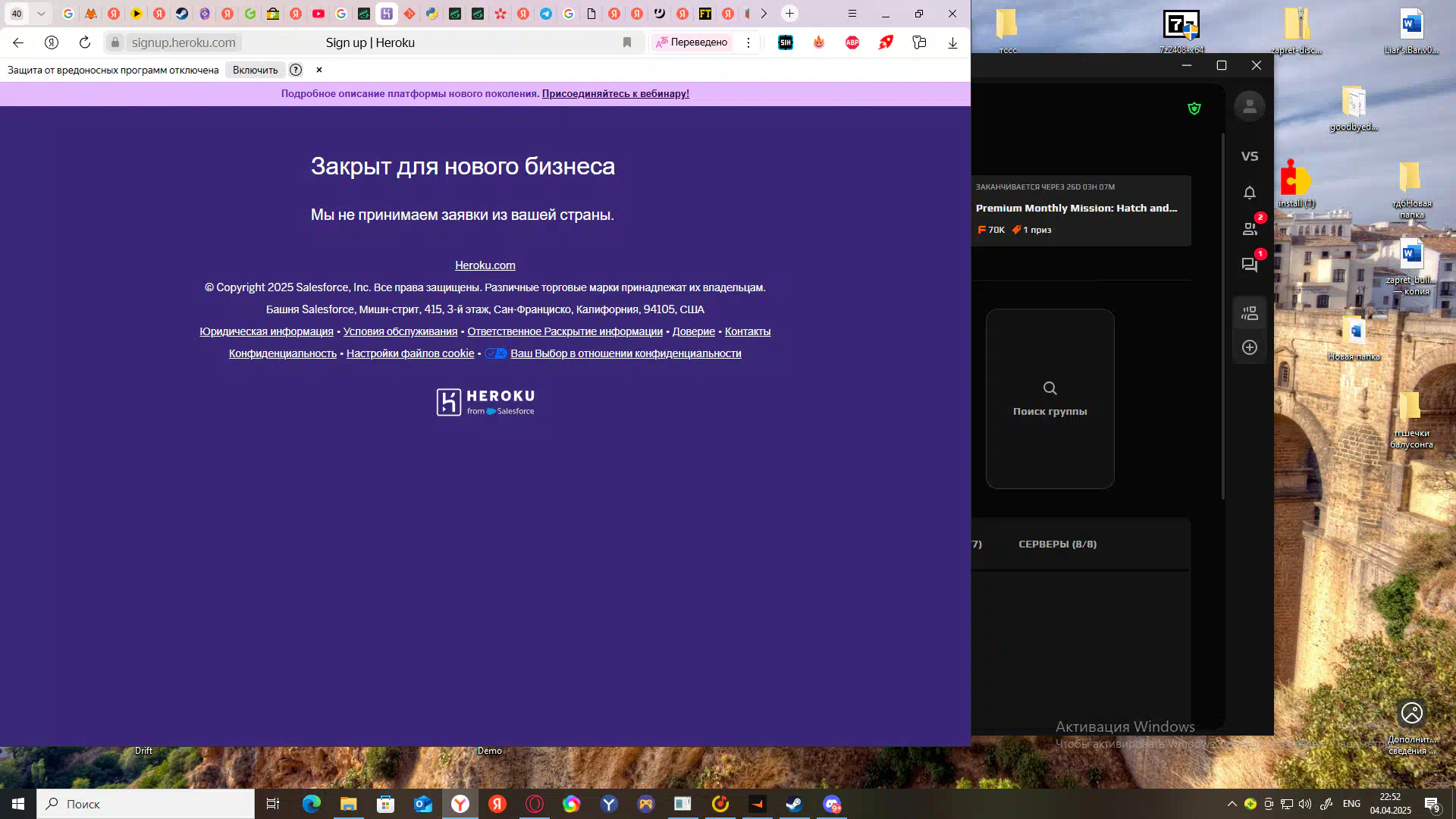Open Настройки файлов cookie link
Screen dimensions: 1456x819
pyautogui.click(x=409, y=353)
